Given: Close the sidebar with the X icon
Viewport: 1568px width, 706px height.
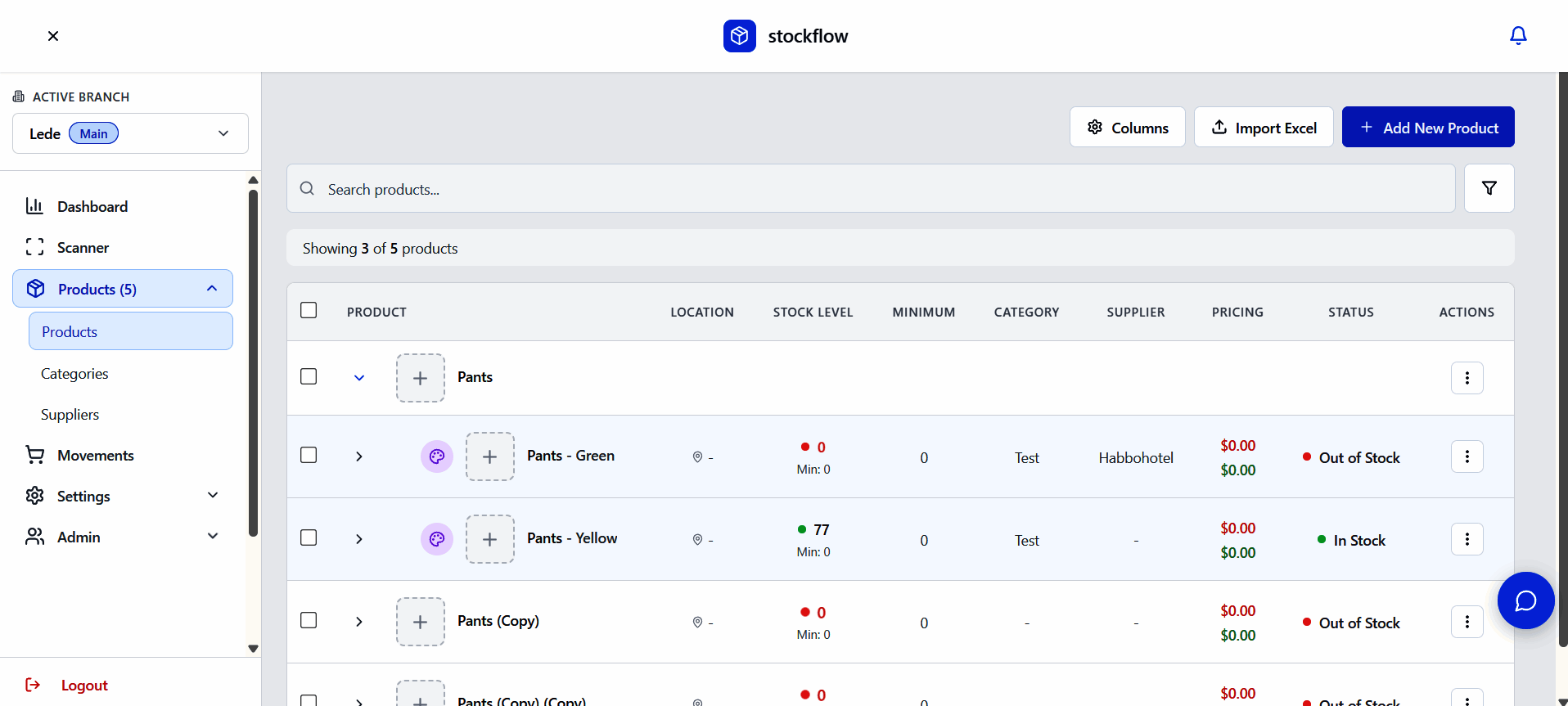Looking at the screenshot, I should click(53, 36).
